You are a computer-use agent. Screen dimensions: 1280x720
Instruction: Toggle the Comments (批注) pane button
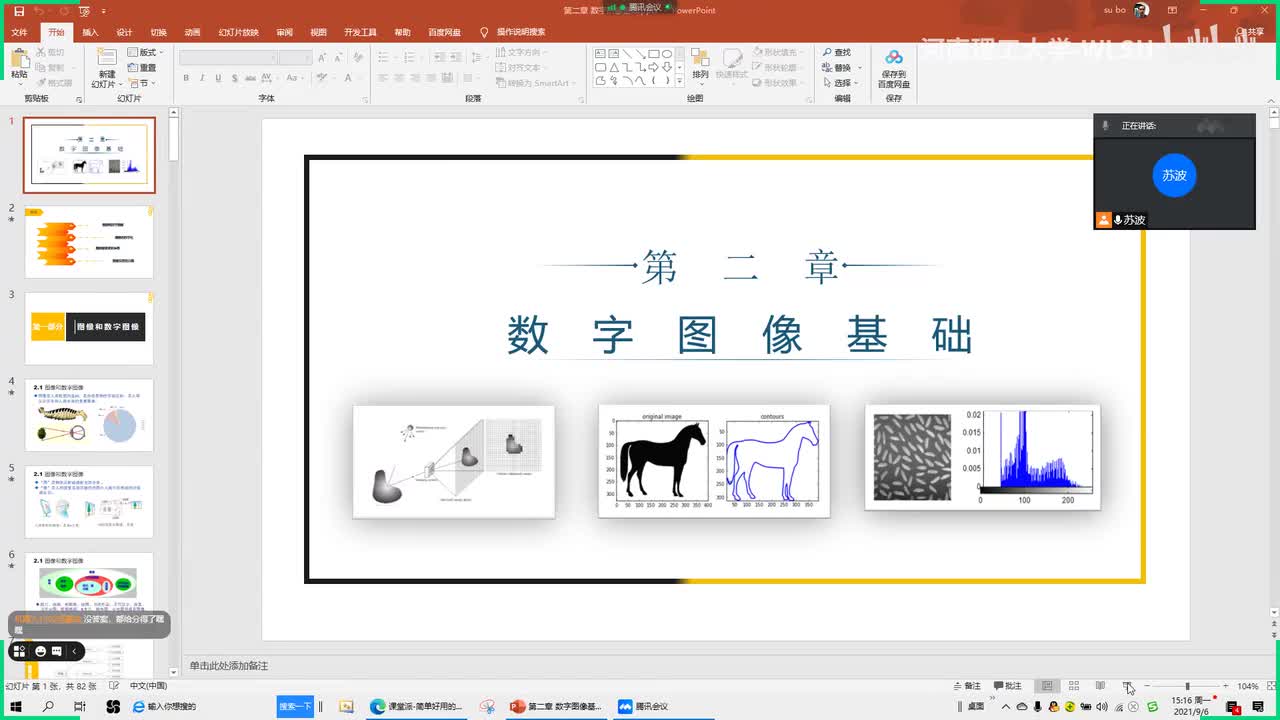(x=1008, y=686)
